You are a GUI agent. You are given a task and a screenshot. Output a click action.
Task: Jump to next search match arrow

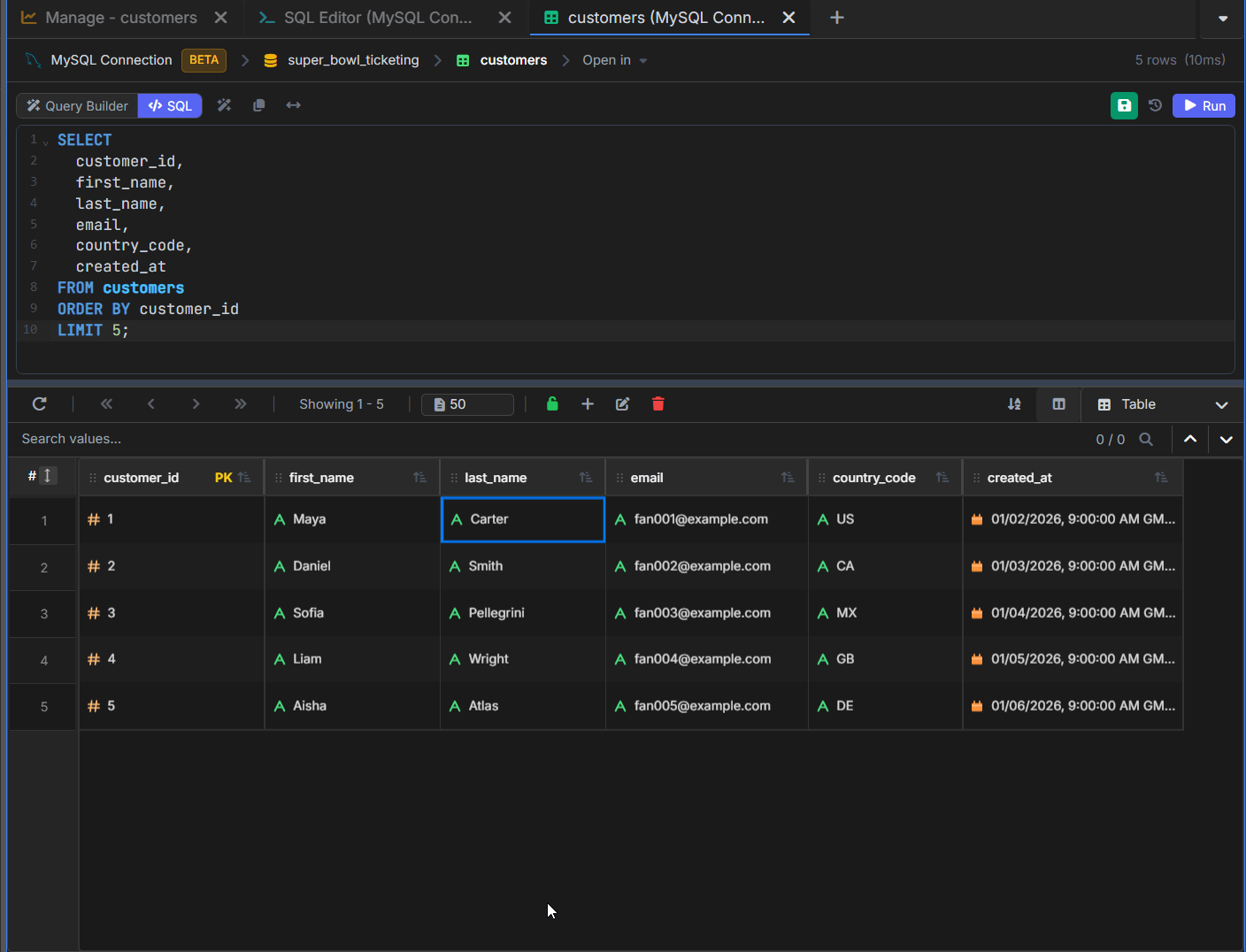click(1227, 439)
